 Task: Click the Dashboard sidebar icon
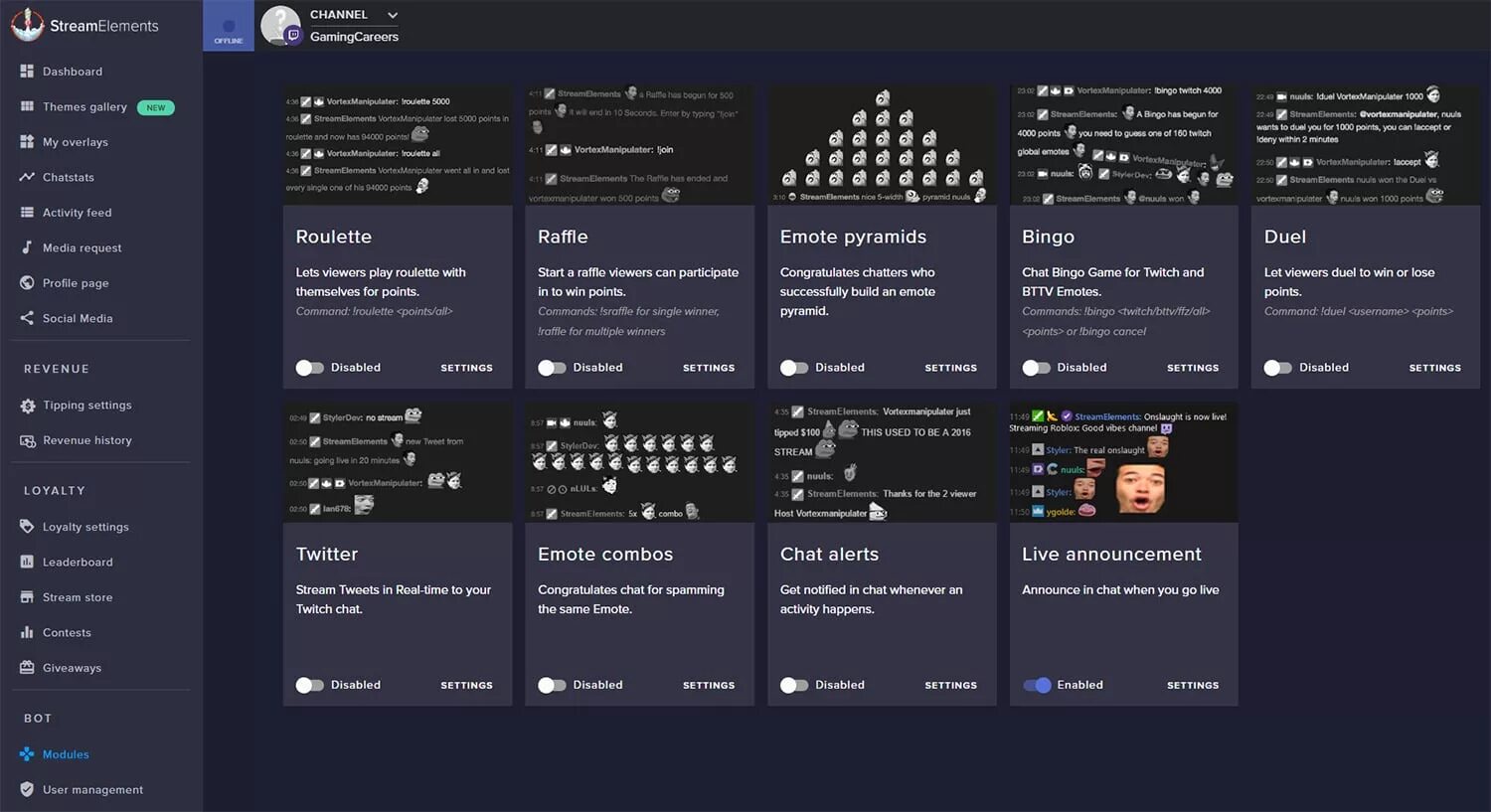(x=27, y=72)
